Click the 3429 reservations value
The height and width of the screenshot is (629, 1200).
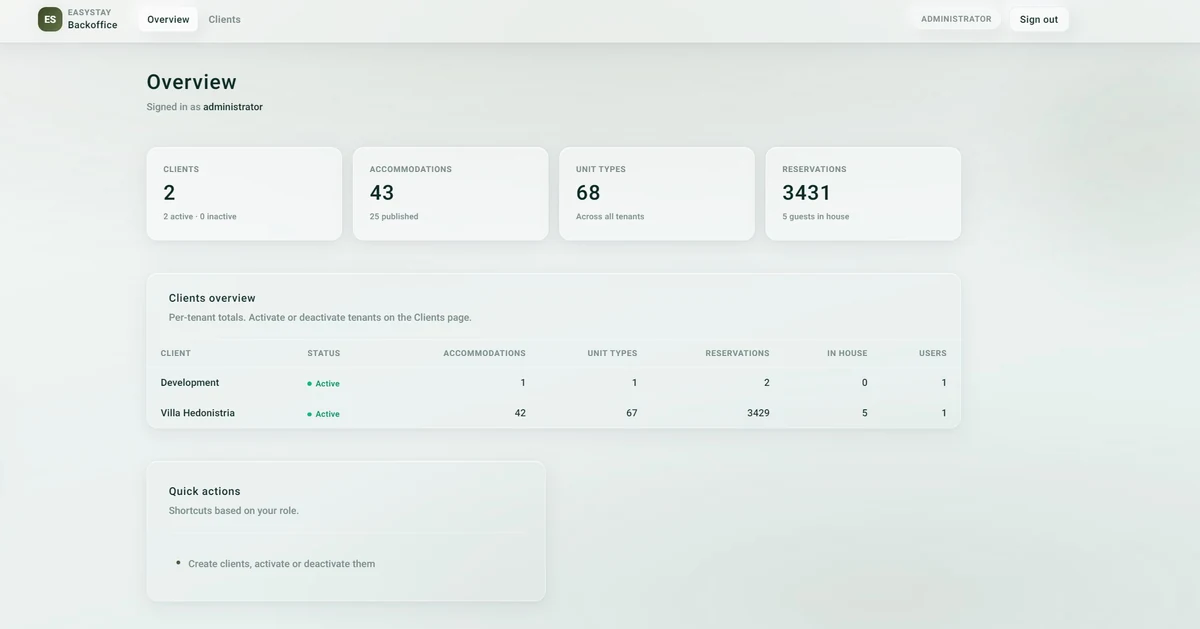pyautogui.click(x=758, y=413)
